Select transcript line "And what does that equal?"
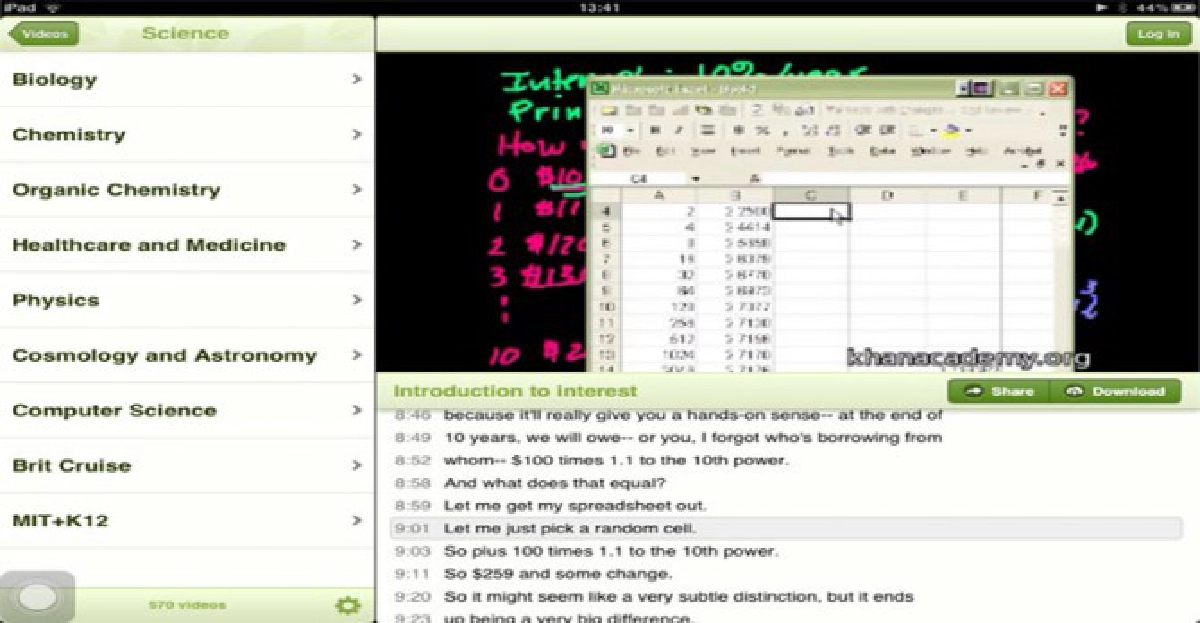Viewport: 1200px width, 623px height. [787, 483]
